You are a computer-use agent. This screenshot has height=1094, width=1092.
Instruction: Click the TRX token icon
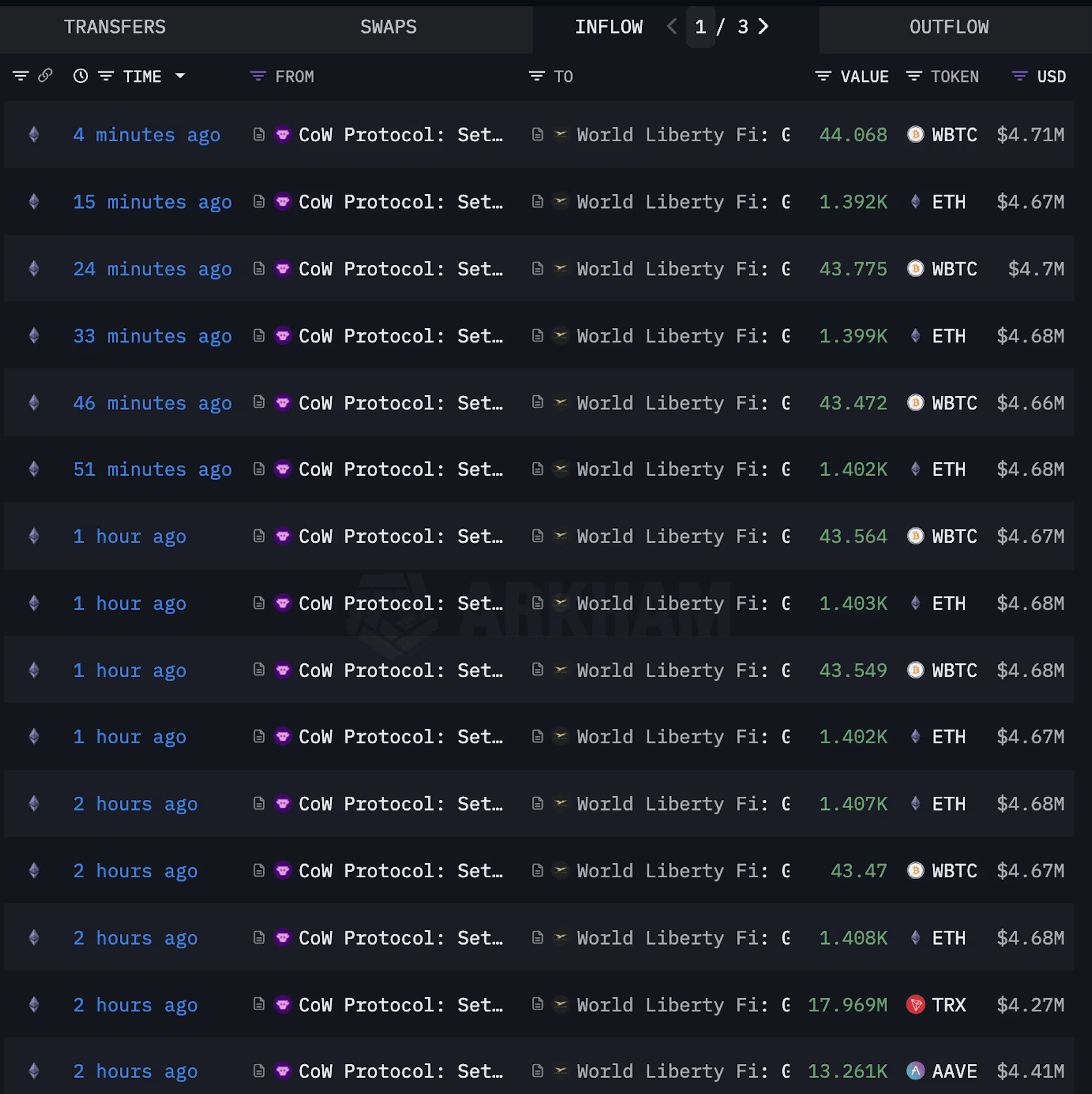pyautogui.click(x=915, y=1005)
